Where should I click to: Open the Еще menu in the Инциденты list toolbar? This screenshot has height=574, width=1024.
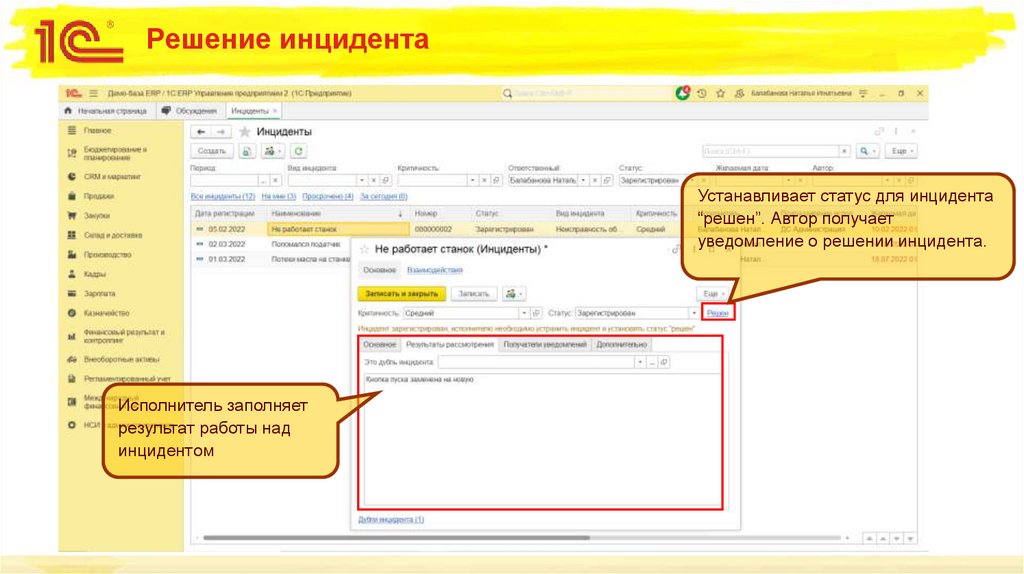coord(903,151)
